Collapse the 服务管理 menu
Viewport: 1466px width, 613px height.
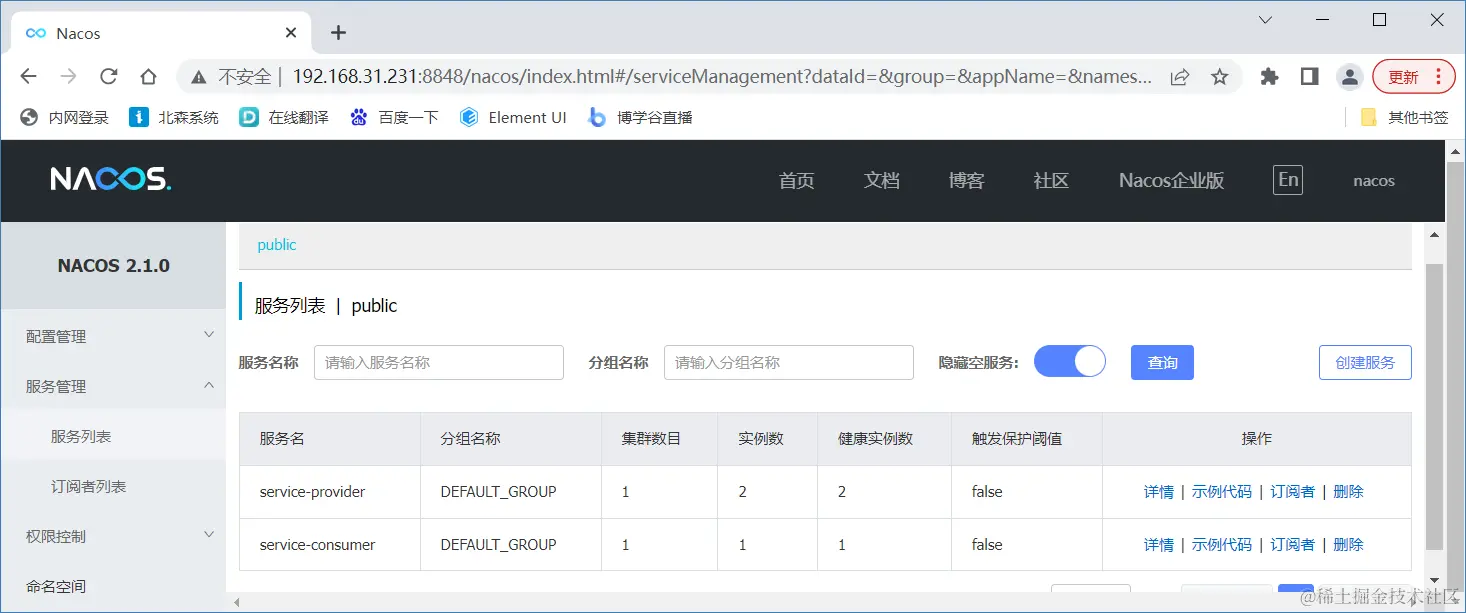113,386
